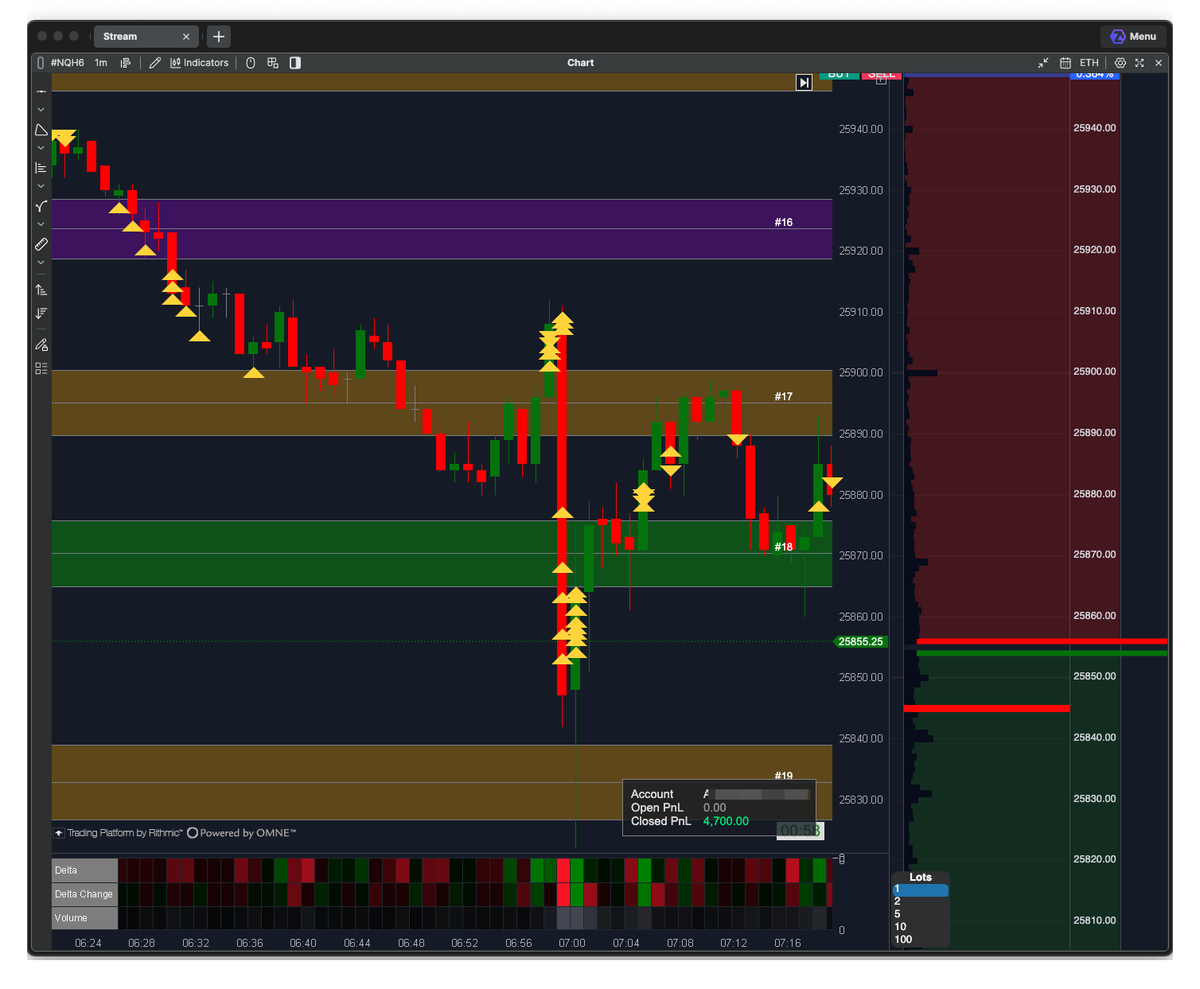Click the SELL button
This screenshot has height=989, width=1200.
tap(881, 75)
